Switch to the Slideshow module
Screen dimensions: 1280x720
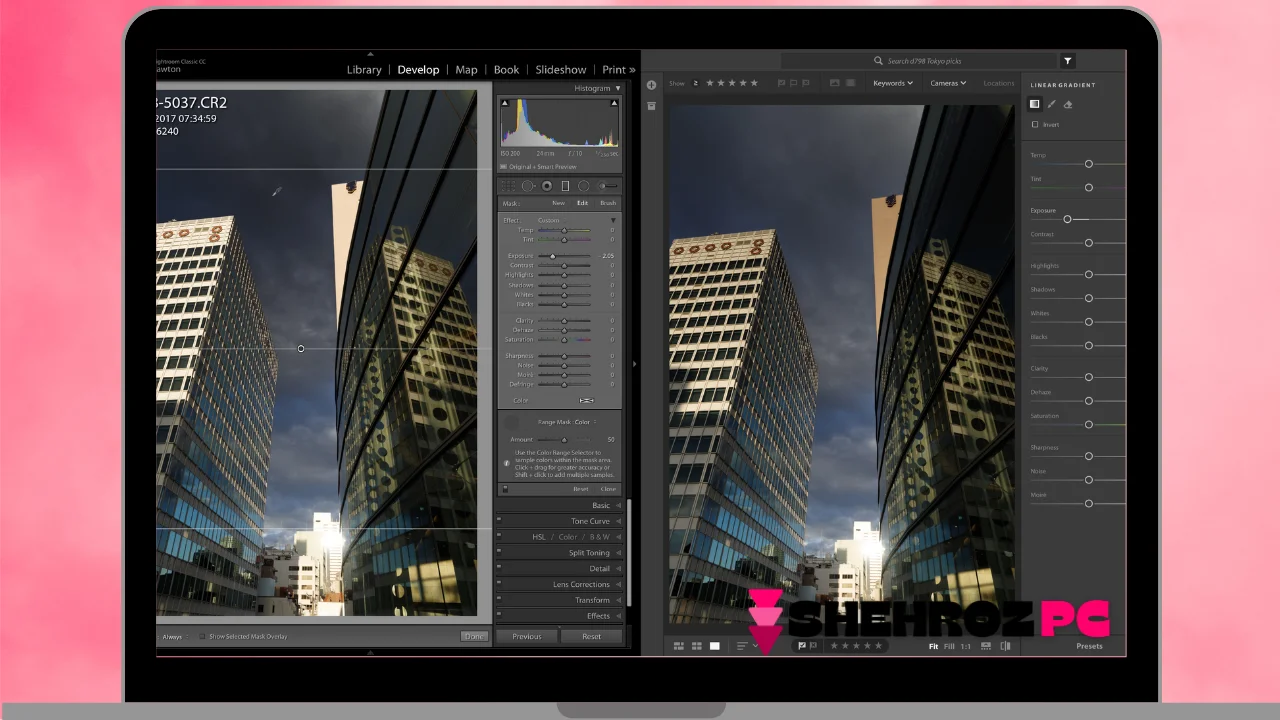(x=561, y=70)
